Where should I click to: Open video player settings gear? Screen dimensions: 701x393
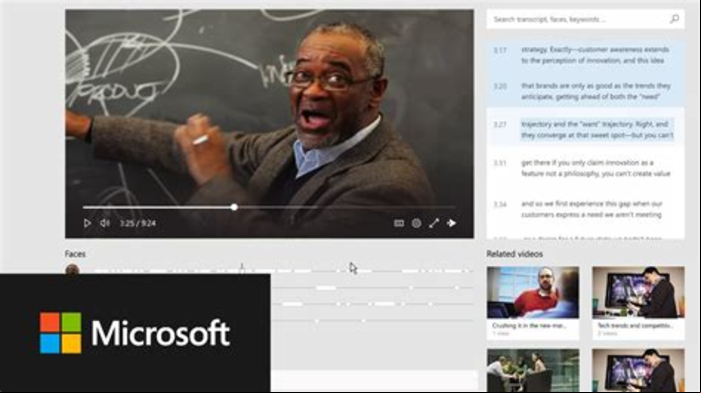(x=416, y=223)
